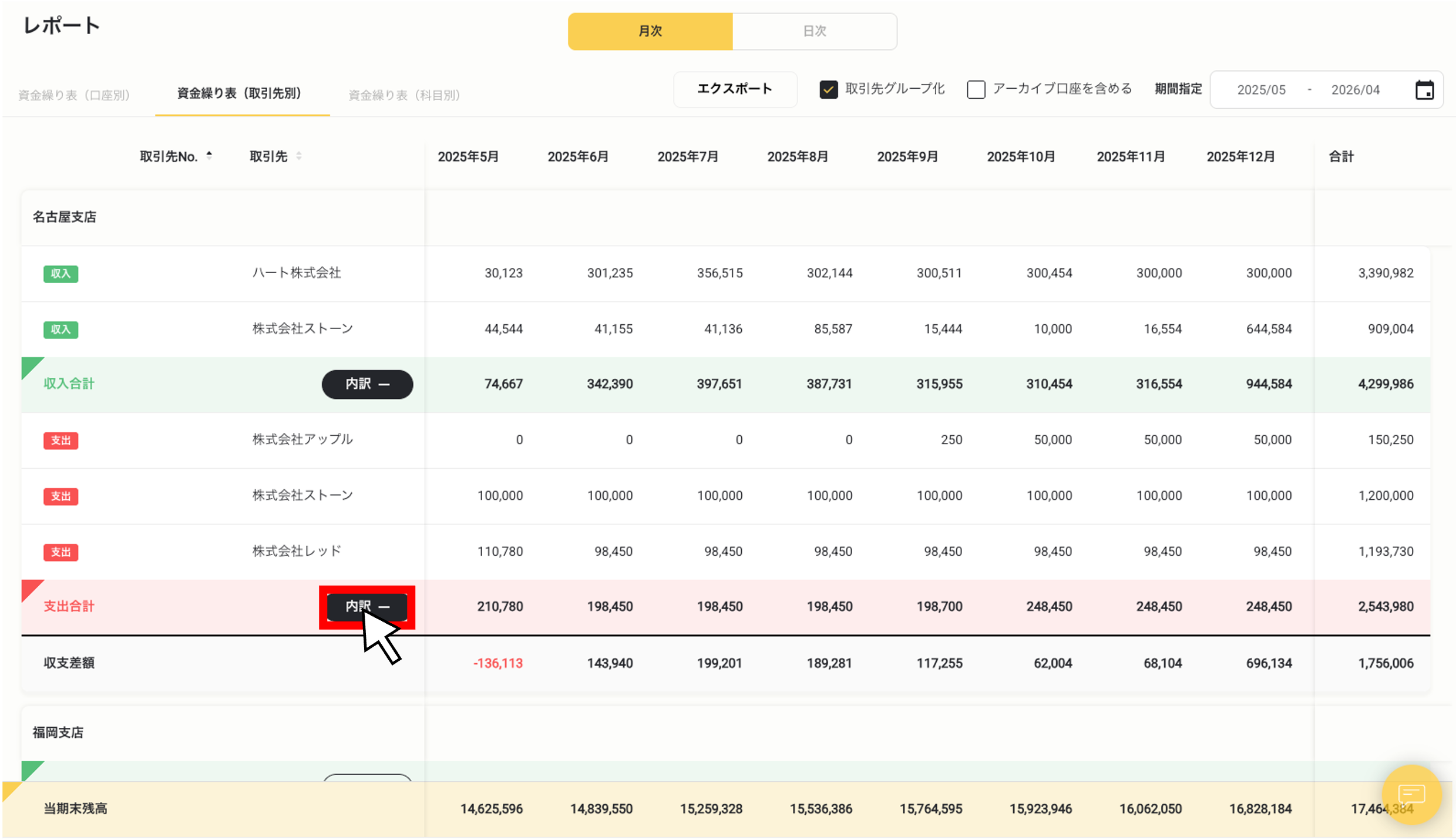The height and width of the screenshot is (840, 1456).
Task: Edit end period 2026/04 field
Action: click(x=1355, y=90)
